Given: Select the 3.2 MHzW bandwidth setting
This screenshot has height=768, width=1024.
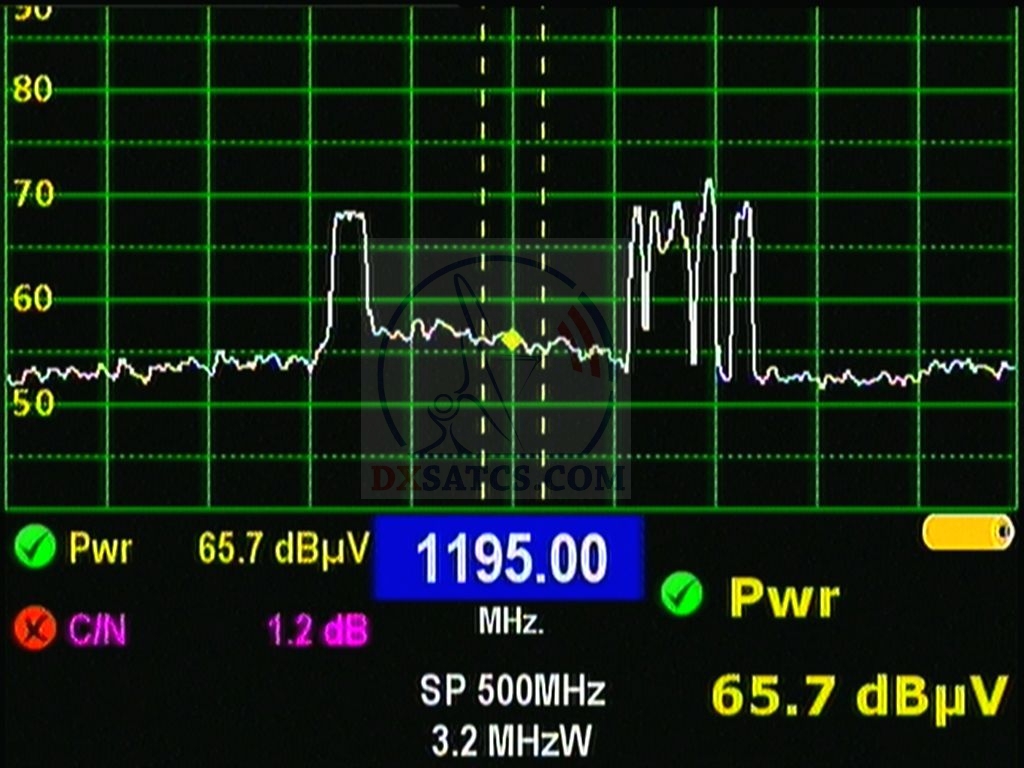Looking at the screenshot, I should click(x=512, y=741).
